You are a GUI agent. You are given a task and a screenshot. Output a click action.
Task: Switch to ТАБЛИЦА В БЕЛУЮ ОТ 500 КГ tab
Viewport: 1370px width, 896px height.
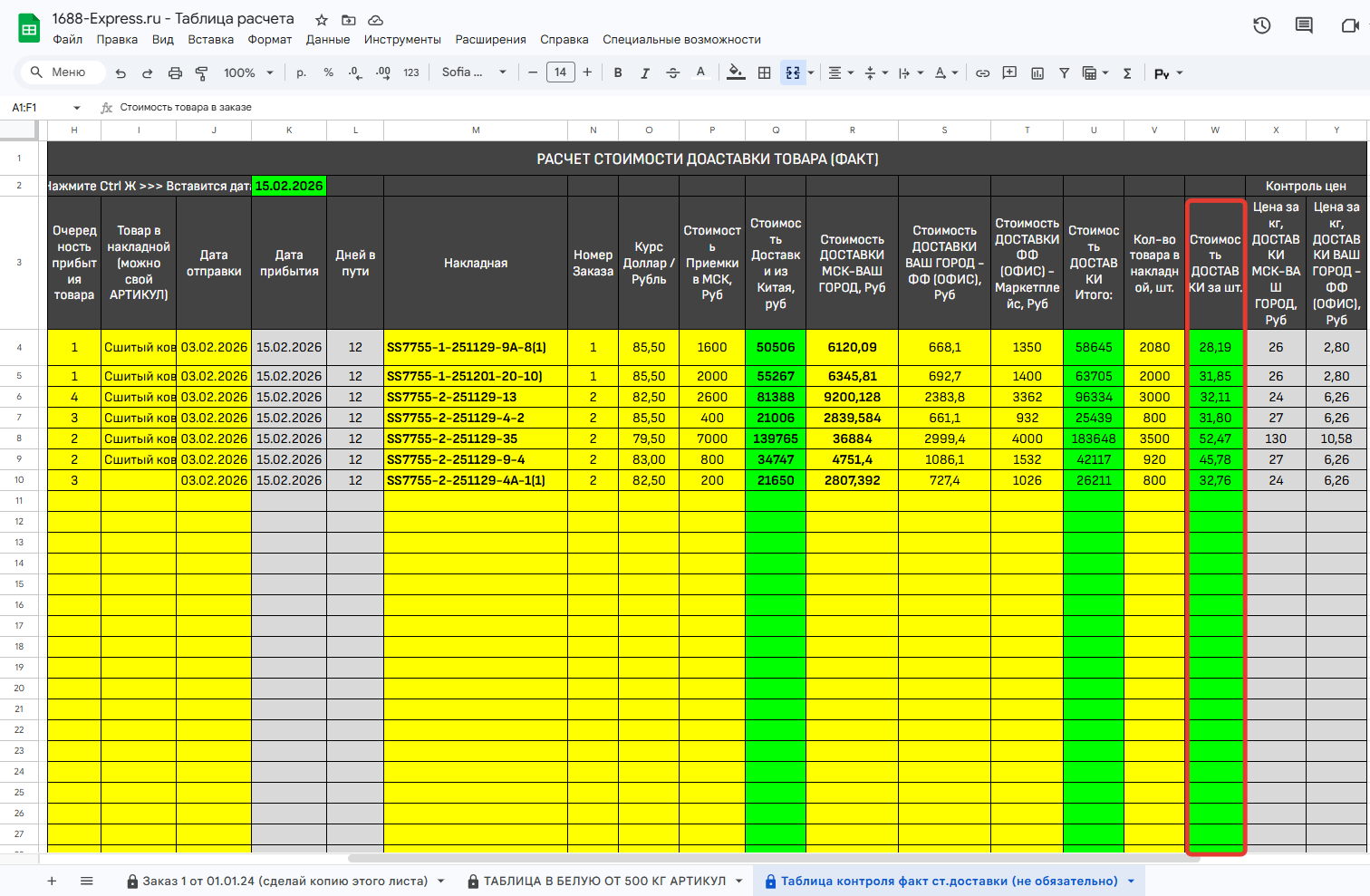[x=603, y=881]
